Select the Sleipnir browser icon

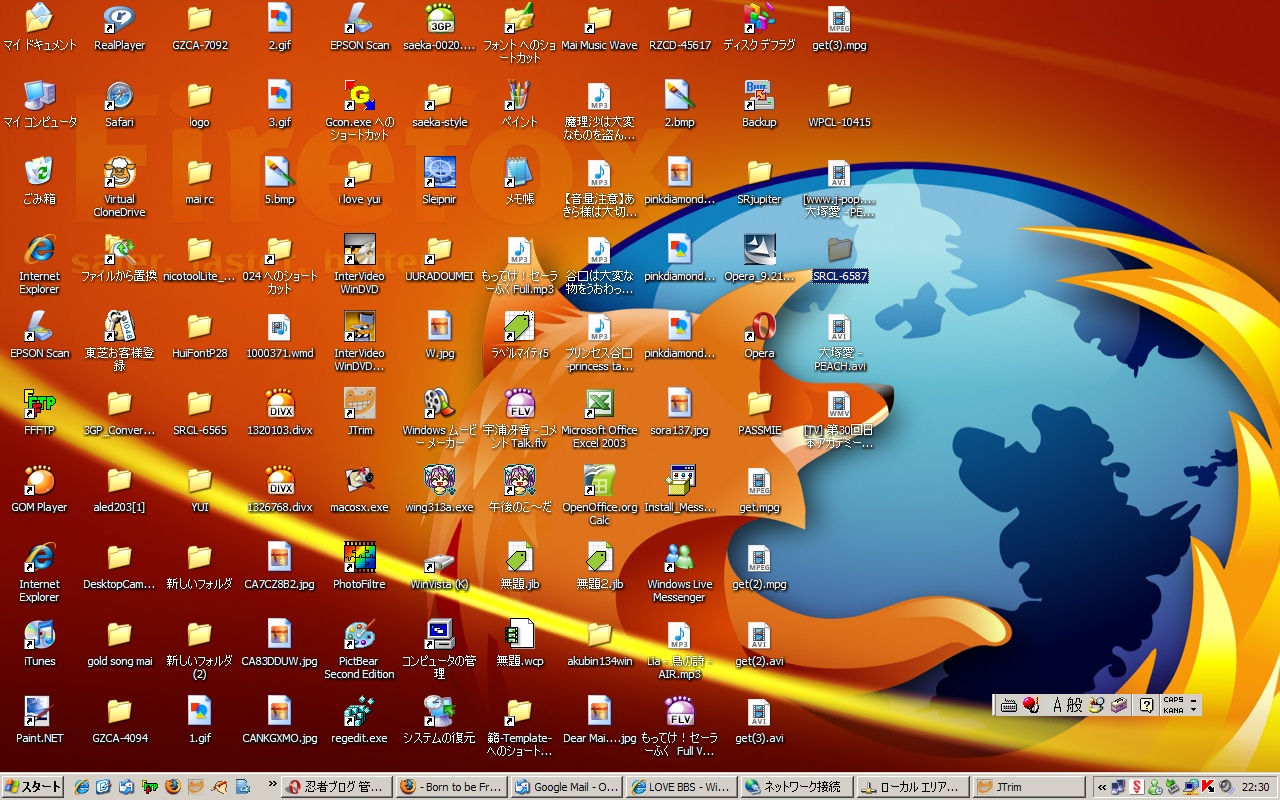click(439, 181)
